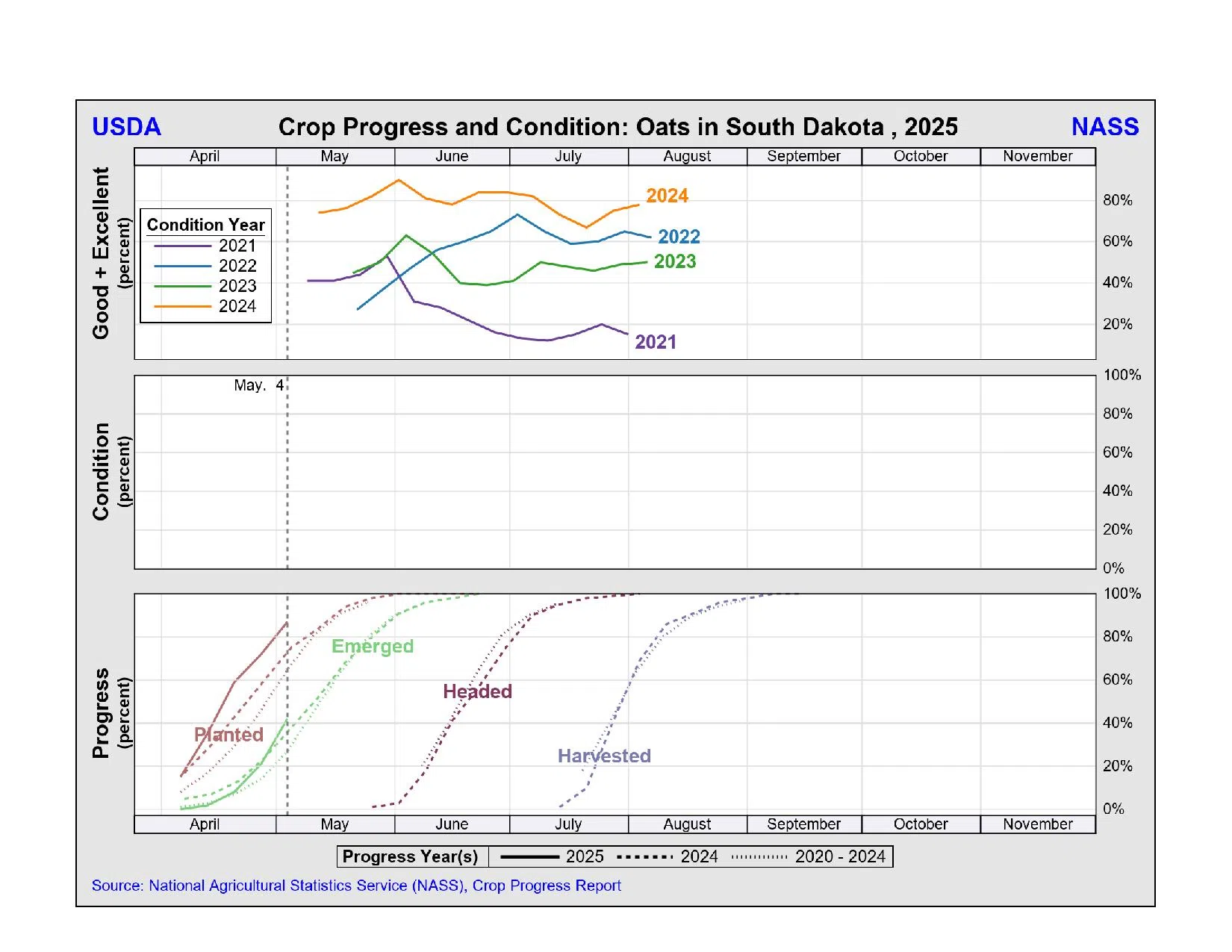
Task: Click the Headed progress curve label
Action: click(477, 691)
